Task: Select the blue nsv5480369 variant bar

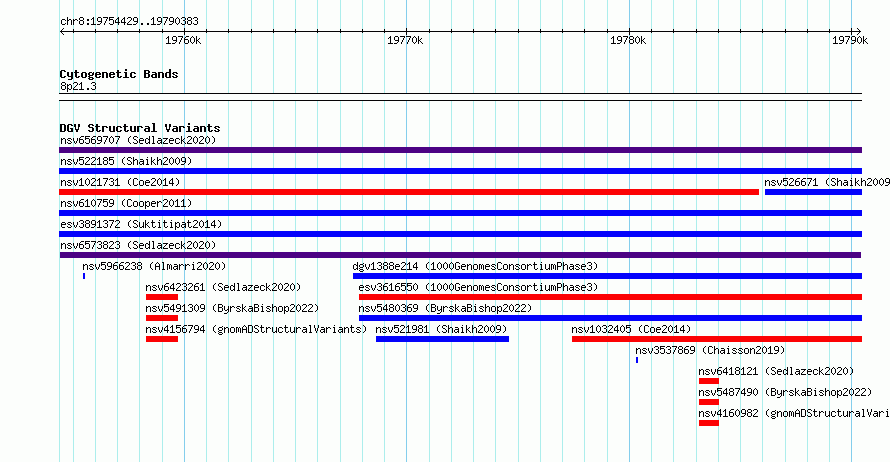Action: tap(610, 318)
